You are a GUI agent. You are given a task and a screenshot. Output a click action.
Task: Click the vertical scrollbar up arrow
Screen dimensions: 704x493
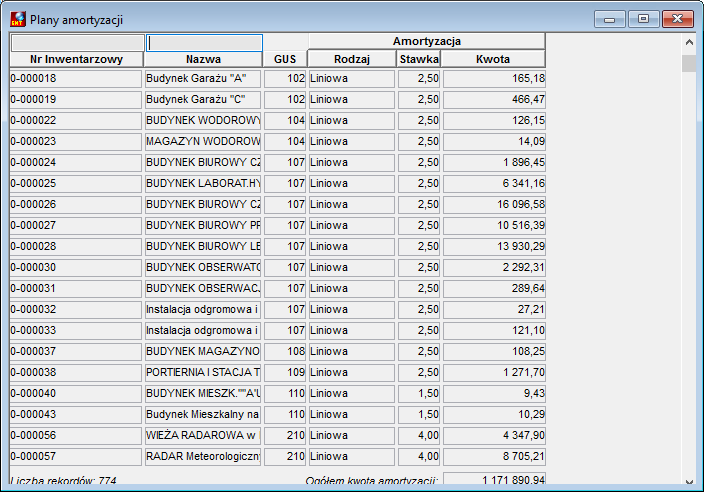[x=689, y=43]
